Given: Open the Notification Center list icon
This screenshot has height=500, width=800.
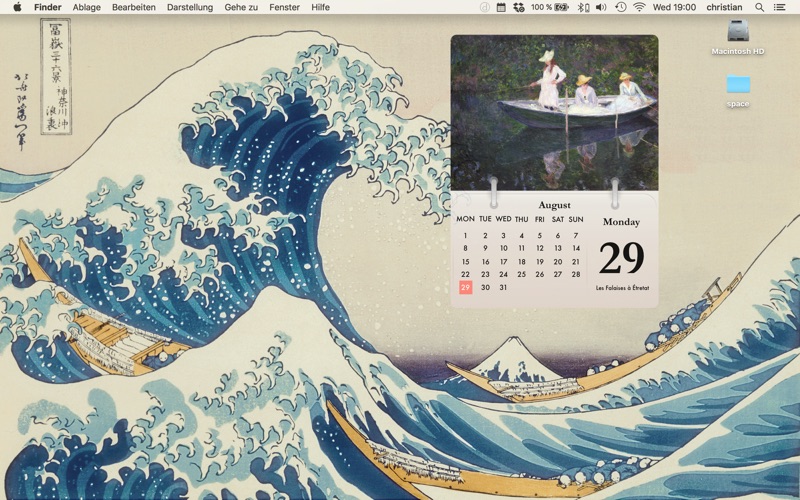Looking at the screenshot, I should 779,7.
